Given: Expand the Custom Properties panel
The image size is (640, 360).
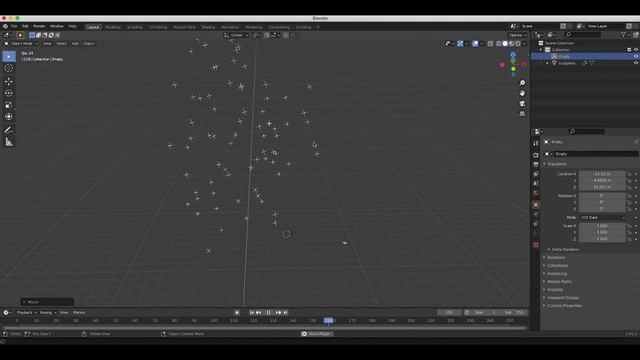Looking at the screenshot, I should point(564,306).
